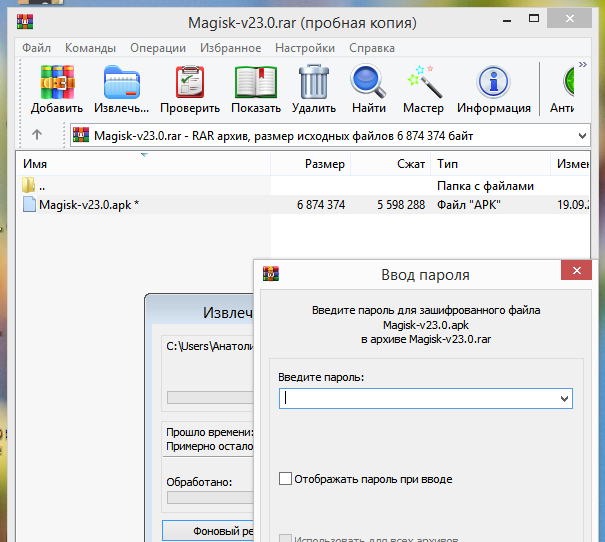Close the Magisk-v23.0.rar WinRAR window
The height and width of the screenshot is (542, 605).
(x=570, y=19)
